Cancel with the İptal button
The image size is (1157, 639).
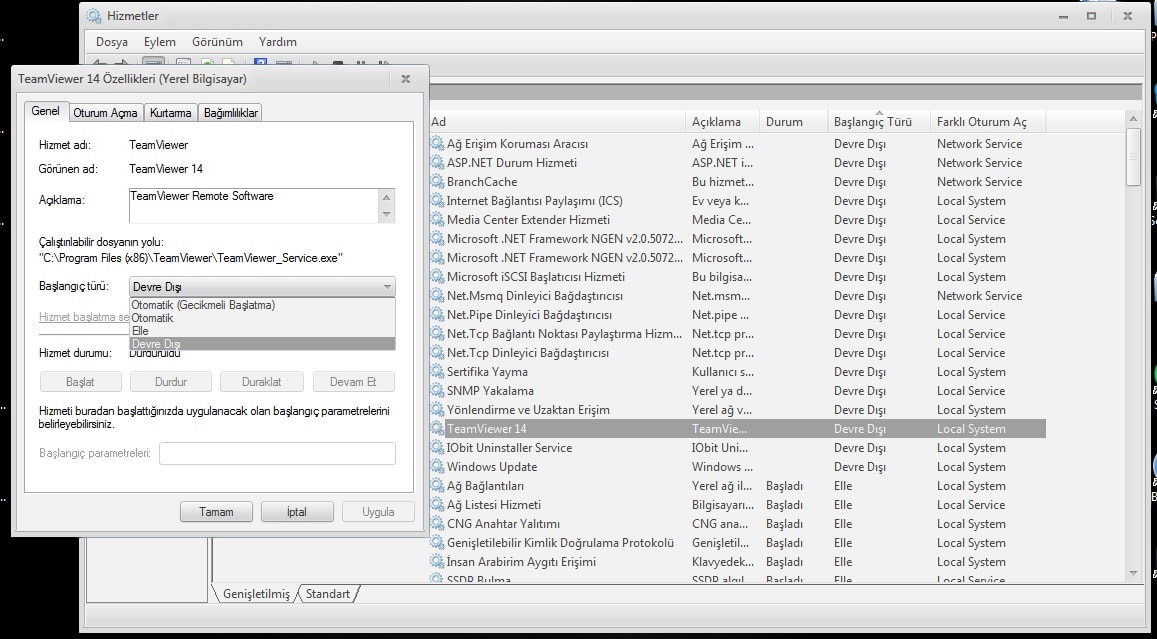[x=297, y=512]
